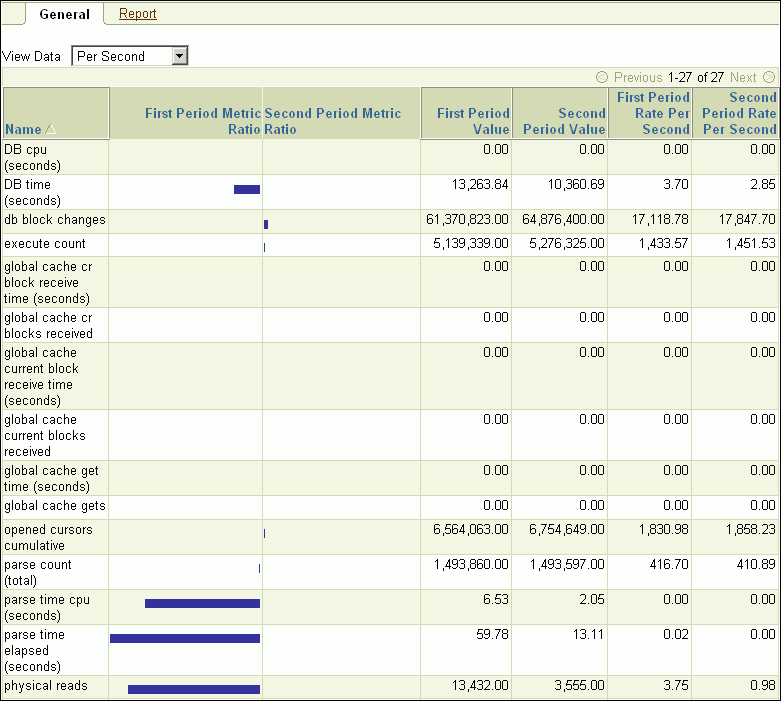Click the First Period Metric Ratio header

pos(202,121)
